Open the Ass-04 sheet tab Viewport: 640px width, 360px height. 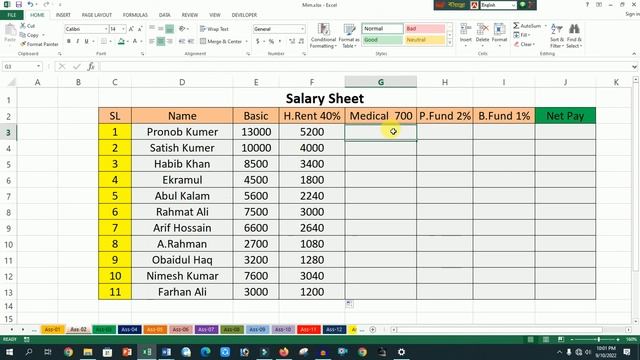129,329
